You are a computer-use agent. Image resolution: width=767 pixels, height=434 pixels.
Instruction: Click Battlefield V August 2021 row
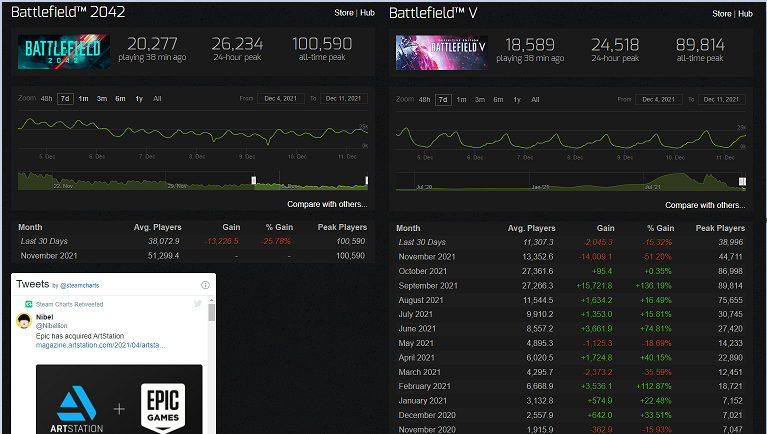[x=571, y=300]
